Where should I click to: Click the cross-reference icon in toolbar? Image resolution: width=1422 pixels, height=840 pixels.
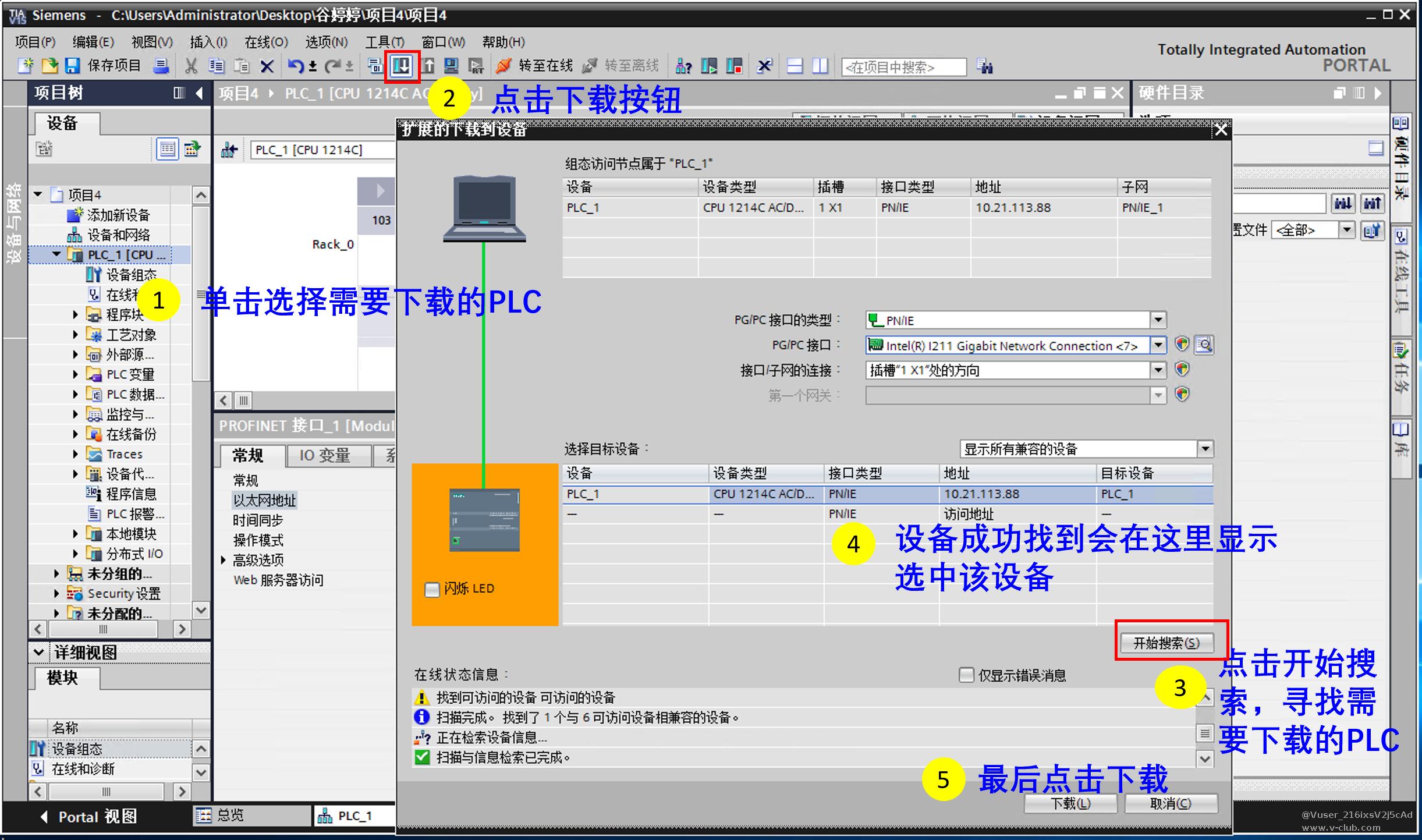click(x=764, y=66)
